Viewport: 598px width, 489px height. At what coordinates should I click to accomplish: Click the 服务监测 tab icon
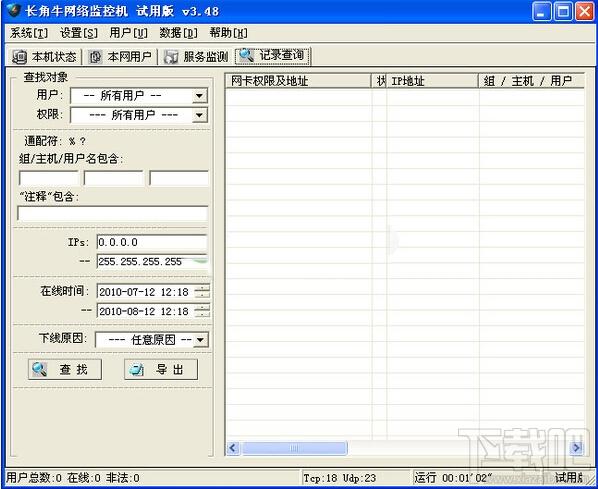pos(170,57)
